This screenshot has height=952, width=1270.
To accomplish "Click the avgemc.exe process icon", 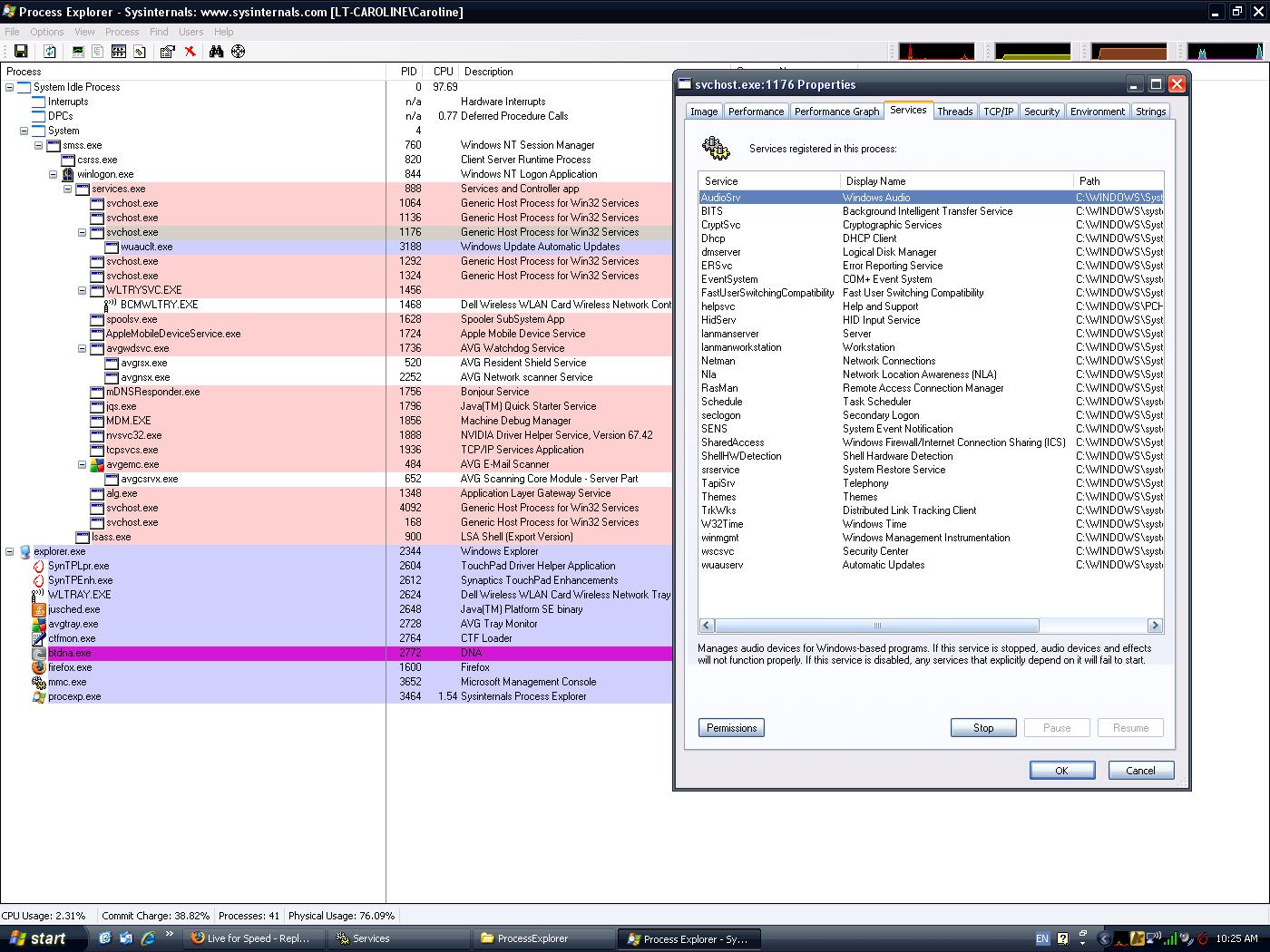I will (x=97, y=464).
